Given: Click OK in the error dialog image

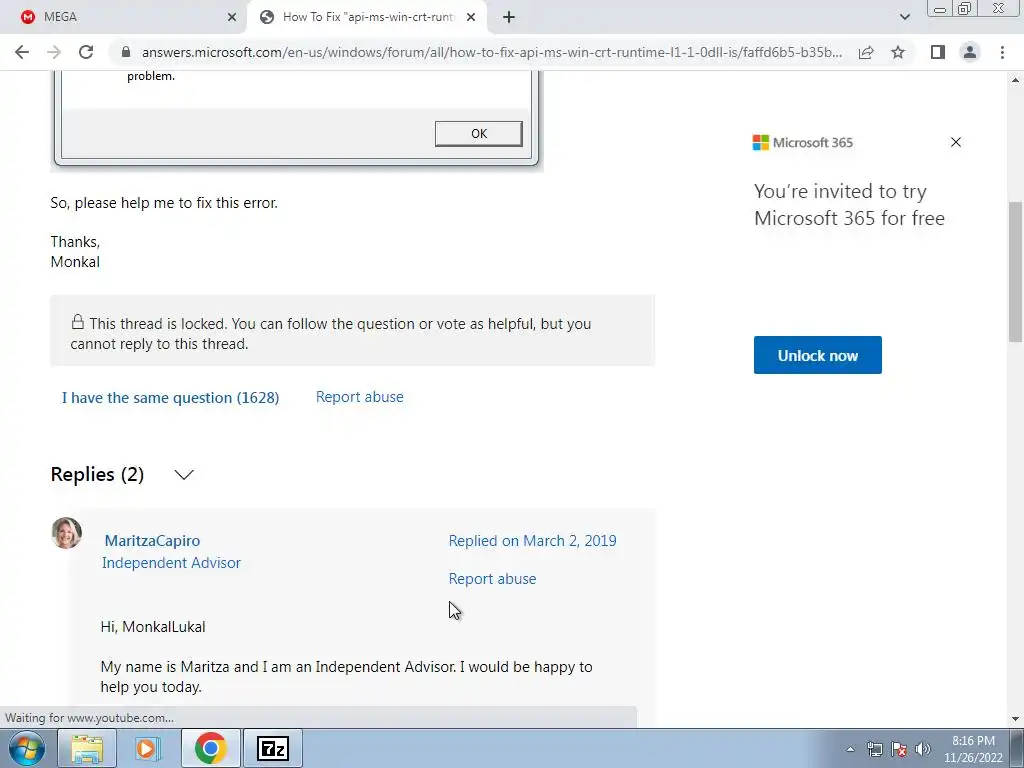Looking at the screenshot, I should pyautogui.click(x=479, y=133).
